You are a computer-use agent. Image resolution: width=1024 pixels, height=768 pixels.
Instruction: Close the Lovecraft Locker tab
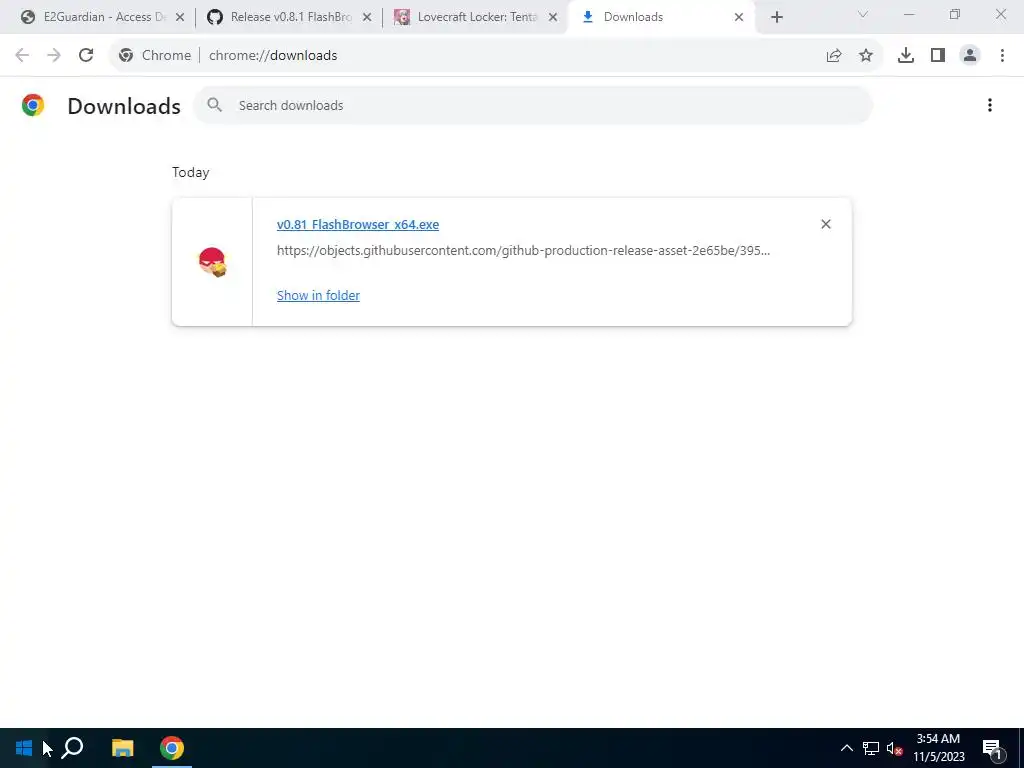553,17
